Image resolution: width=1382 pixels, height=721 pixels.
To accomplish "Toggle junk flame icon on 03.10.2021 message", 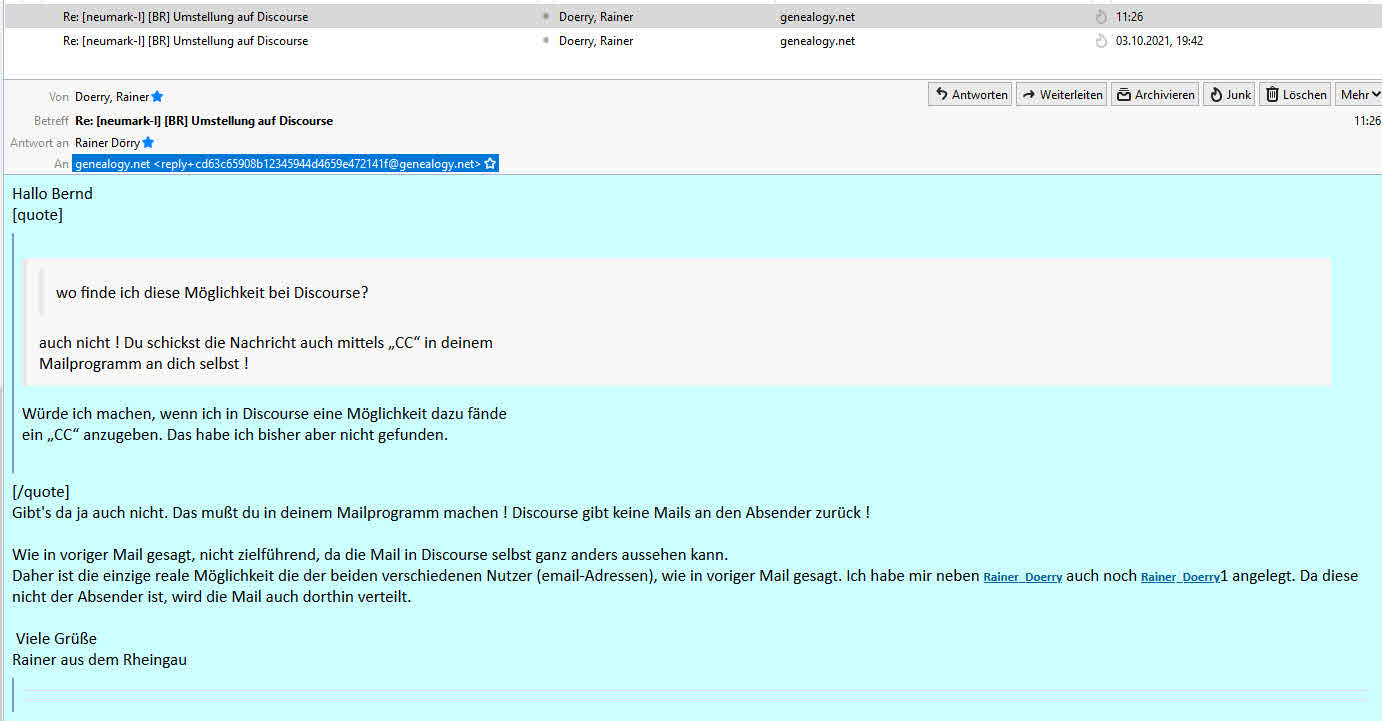I will (x=1102, y=41).
